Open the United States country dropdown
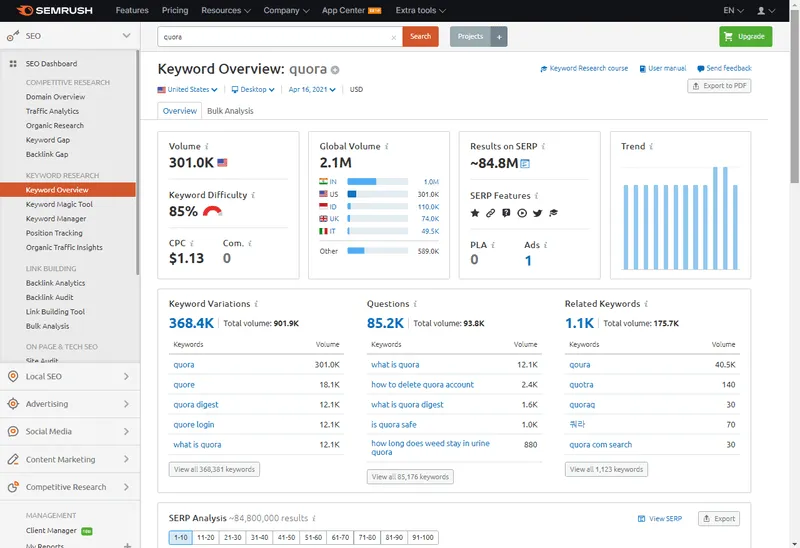This screenshot has width=800, height=548. coord(188,89)
